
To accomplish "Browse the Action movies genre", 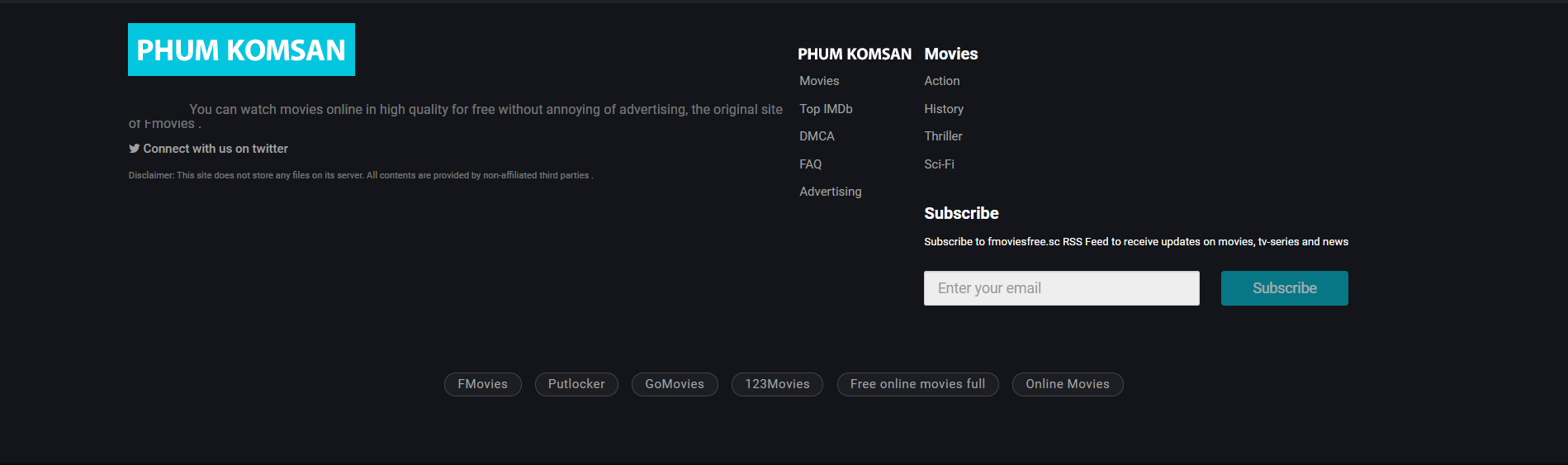I will [x=941, y=81].
